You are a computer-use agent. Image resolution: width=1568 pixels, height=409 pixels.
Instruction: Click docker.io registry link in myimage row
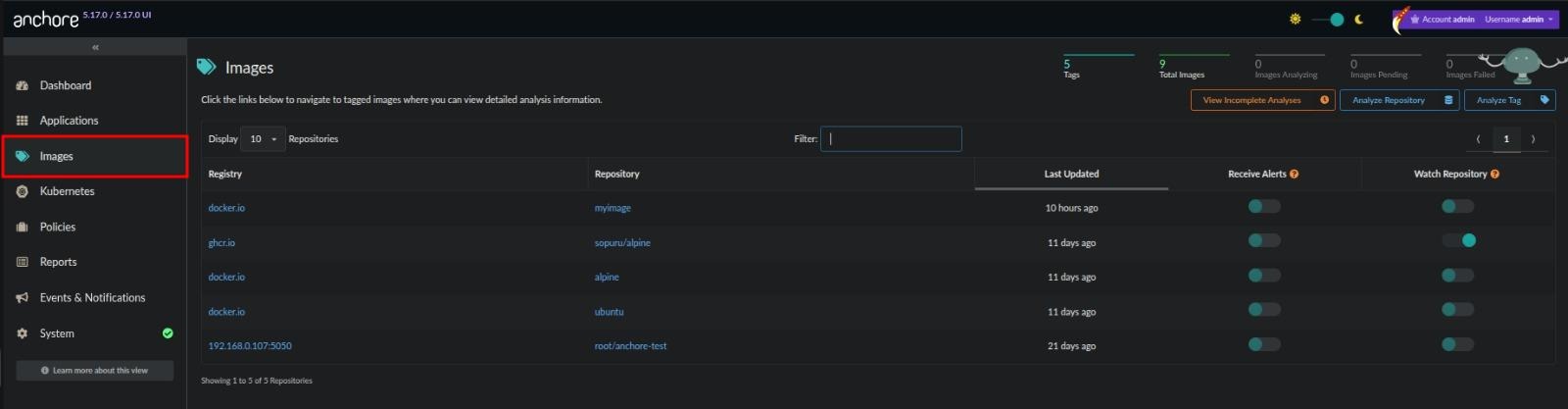(x=226, y=208)
